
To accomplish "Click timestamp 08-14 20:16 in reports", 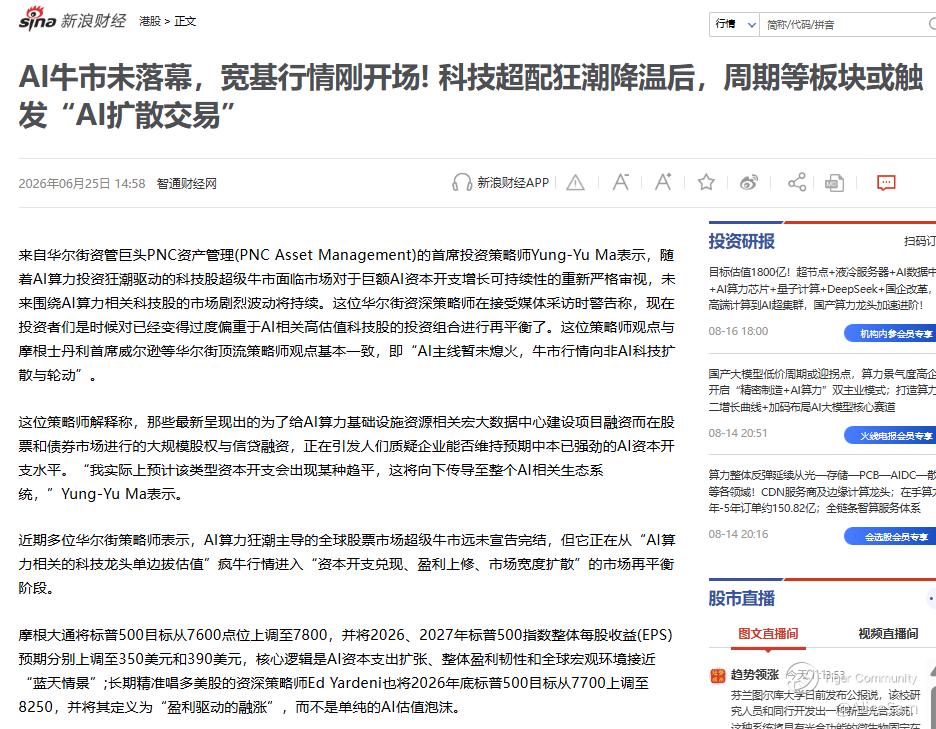I will (738, 534).
